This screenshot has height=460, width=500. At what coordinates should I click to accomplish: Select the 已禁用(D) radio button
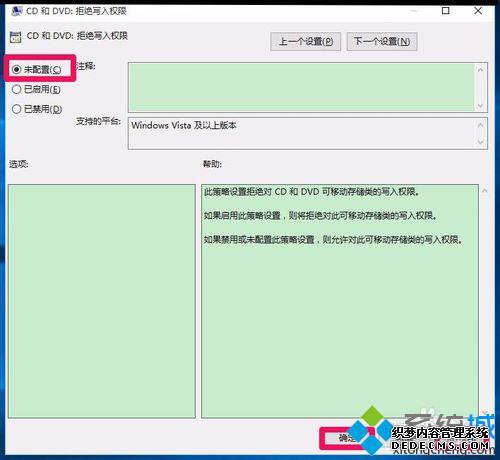(x=37, y=109)
